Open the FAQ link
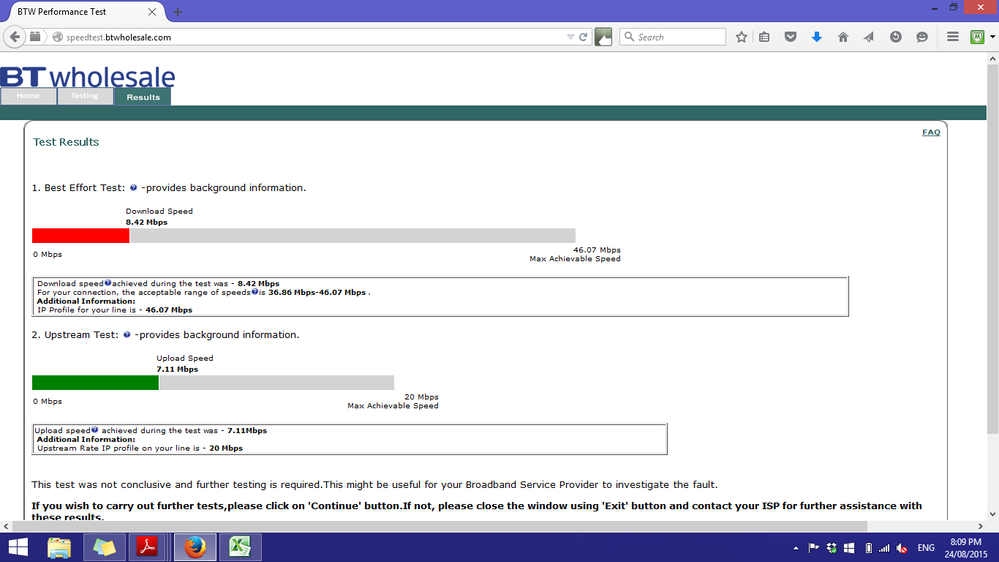Screen dimensions: 999x562 (x=931, y=133)
